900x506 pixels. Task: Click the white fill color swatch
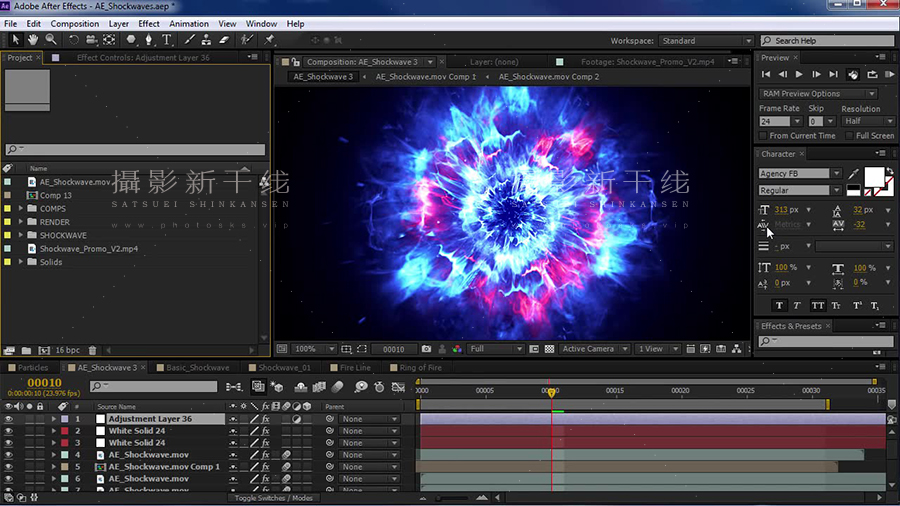(x=874, y=177)
